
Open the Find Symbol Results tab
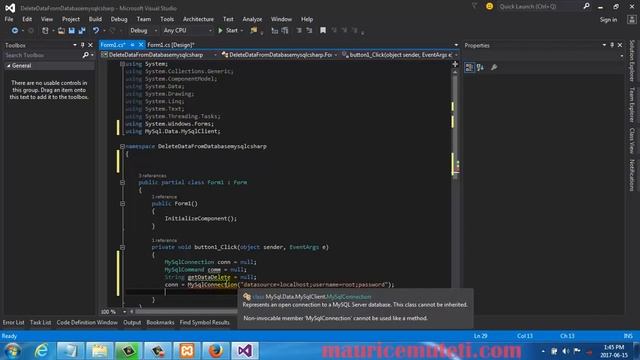pyautogui.click(x=204, y=322)
